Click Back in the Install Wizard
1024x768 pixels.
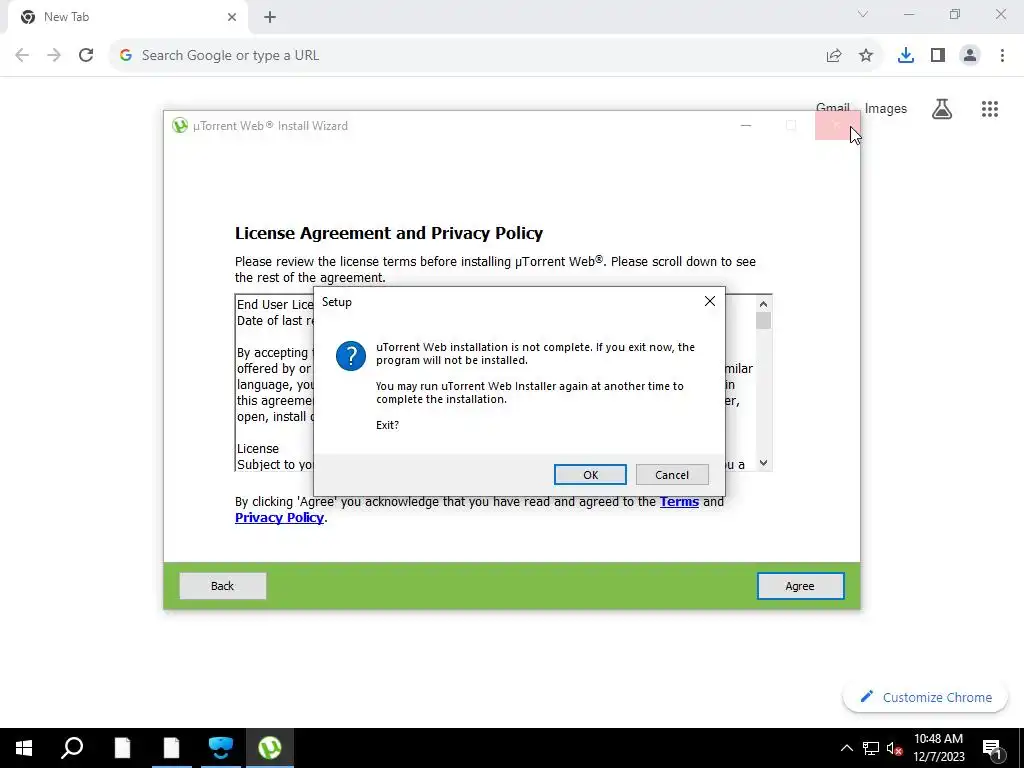pyautogui.click(x=222, y=586)
